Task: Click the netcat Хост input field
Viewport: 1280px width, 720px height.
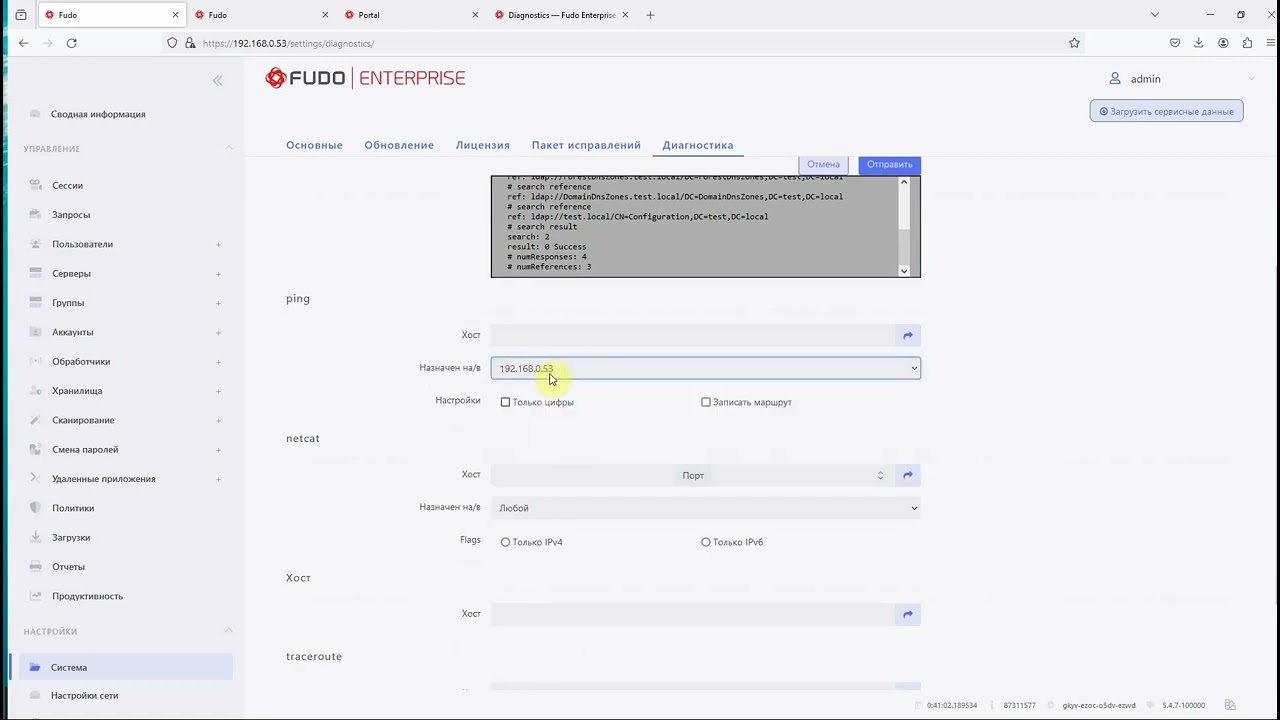Action: pyautogui.click(x=585, y=475)
